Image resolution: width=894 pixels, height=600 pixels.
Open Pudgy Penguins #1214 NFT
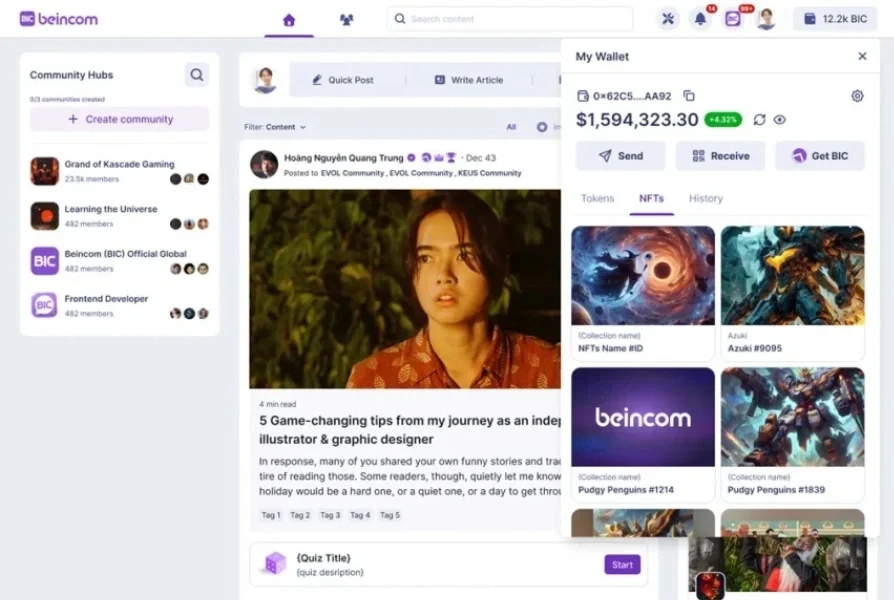[643, 435]
